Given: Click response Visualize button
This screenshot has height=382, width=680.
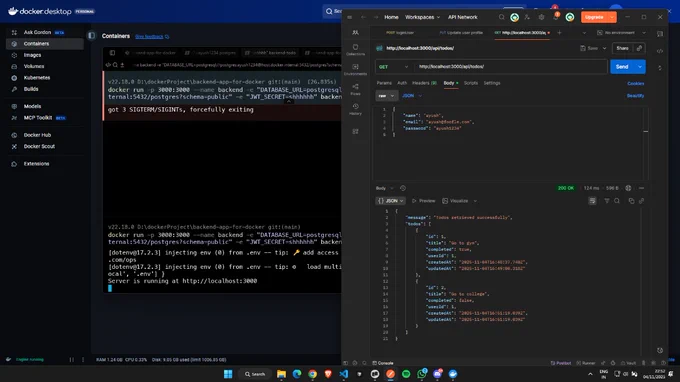Looking at the screenshot, I should pyautogui.click(x=455, y=201).
